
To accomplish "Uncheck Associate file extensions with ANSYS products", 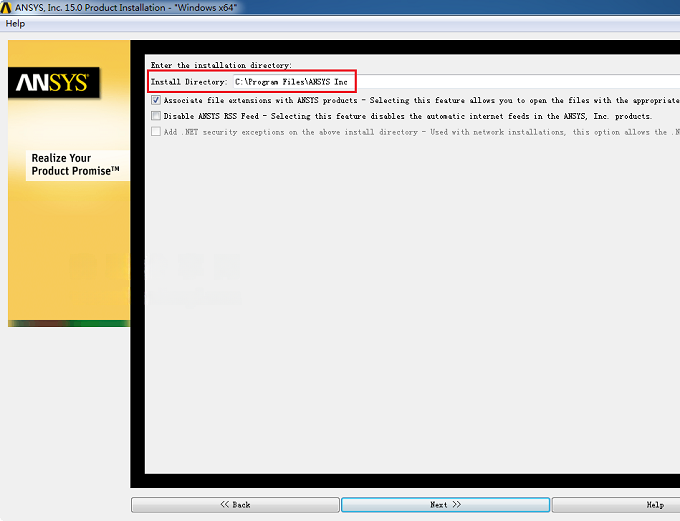I will tap(156, 100).
